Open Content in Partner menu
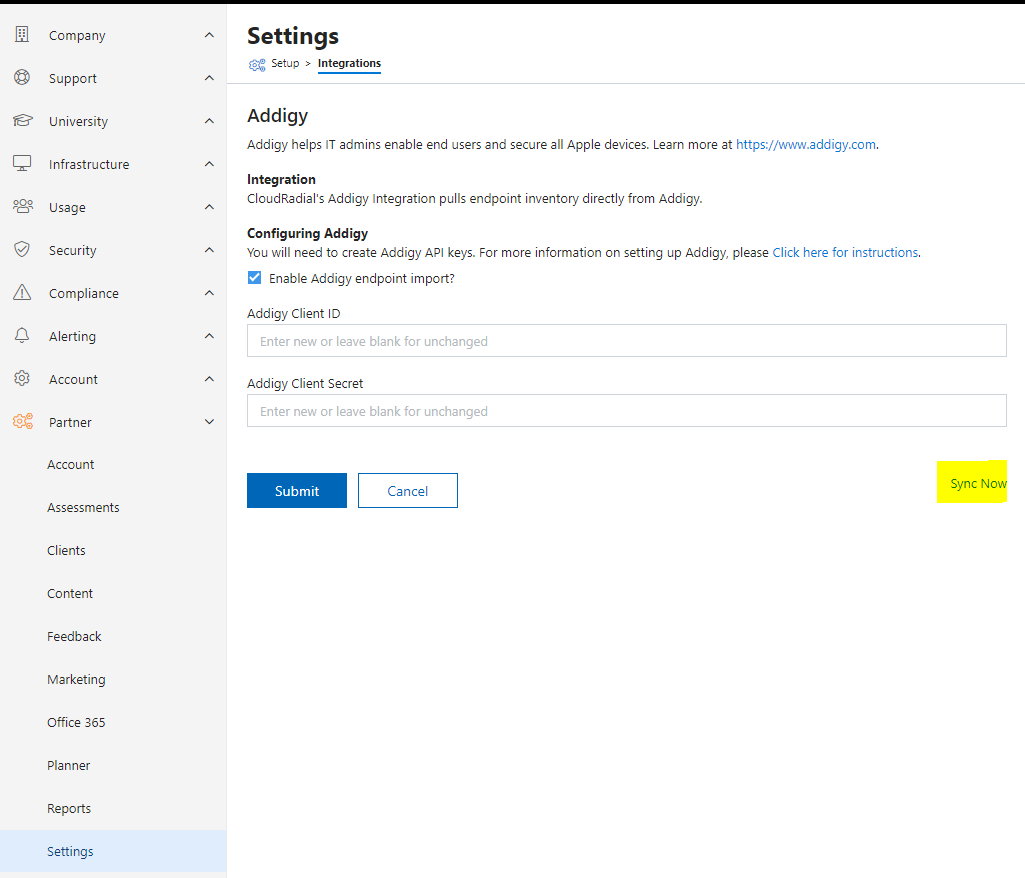 (70, 594)
